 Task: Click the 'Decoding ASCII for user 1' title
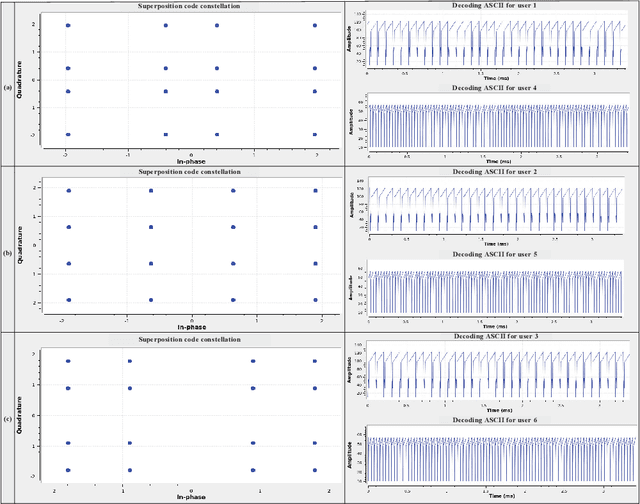coord(494,7)
